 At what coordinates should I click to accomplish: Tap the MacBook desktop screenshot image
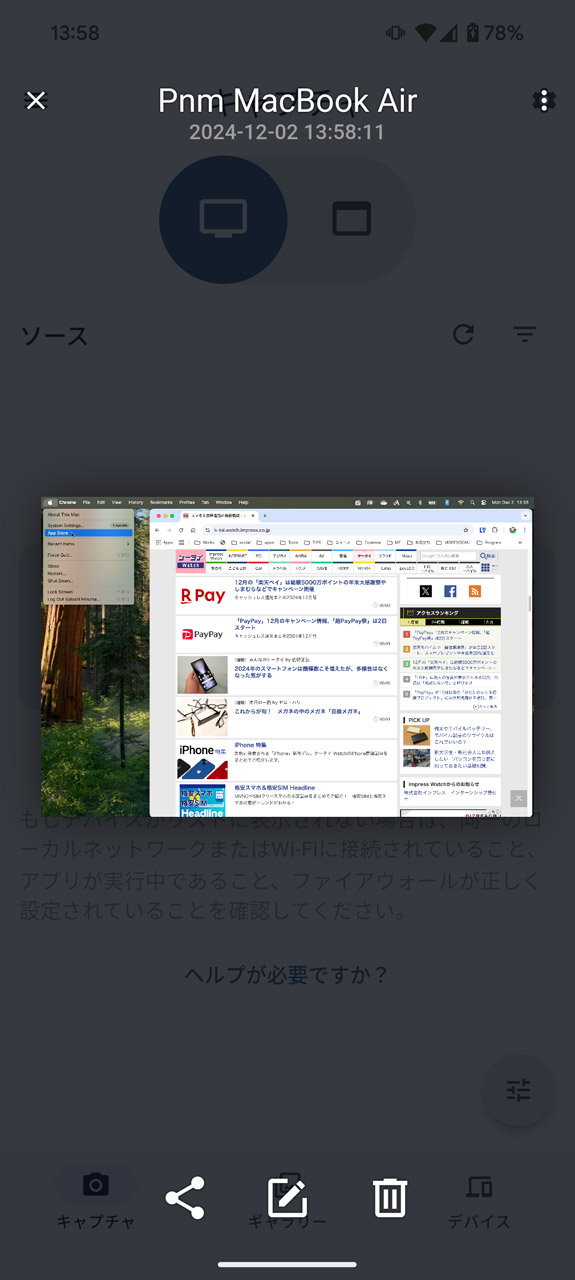click(x=287, y=657)
